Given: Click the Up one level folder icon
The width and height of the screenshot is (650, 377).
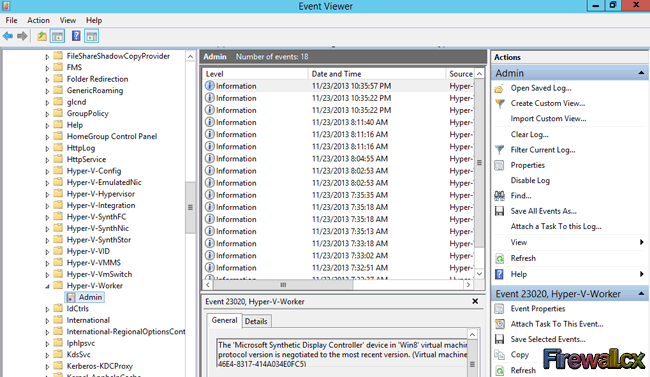Looking at the screenshot, I should (42, 36).
